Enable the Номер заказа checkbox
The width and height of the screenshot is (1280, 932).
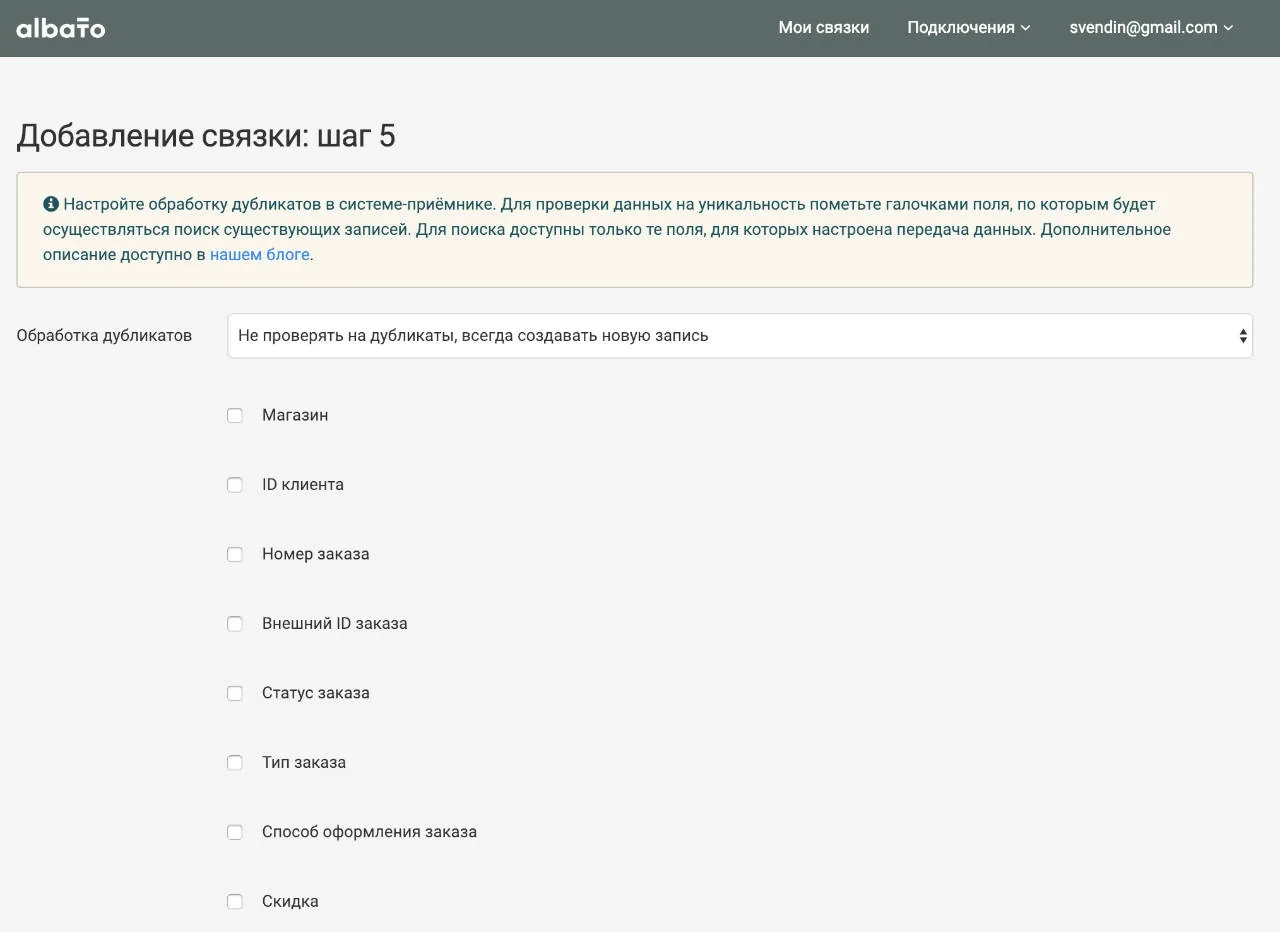click(235, 554)
